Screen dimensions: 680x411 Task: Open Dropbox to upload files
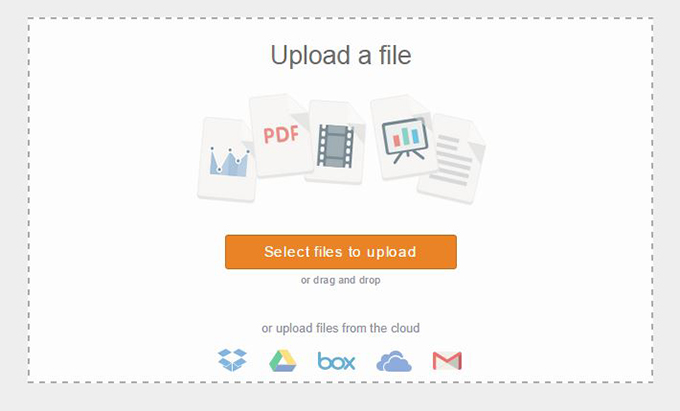[x=232, y=360]
